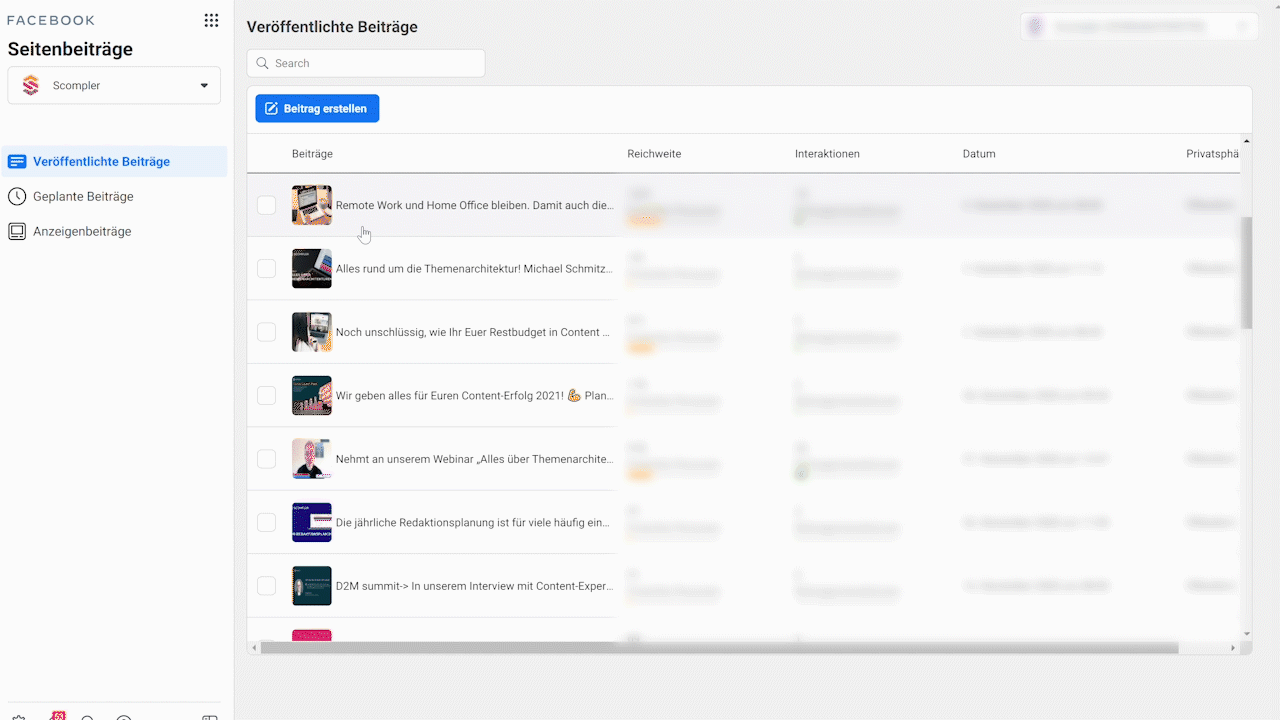
Task: Check the box beside the Restbudget post
Action: [266, 332]
